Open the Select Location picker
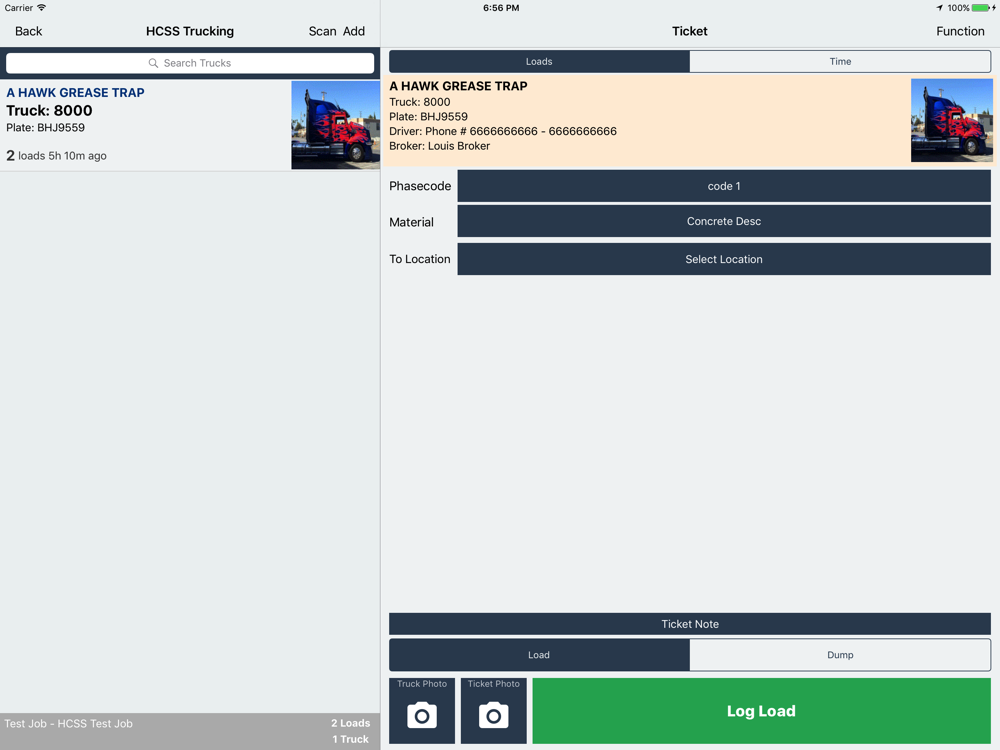The height and width of the screenshot is (750, 1000). pos(724,259)
